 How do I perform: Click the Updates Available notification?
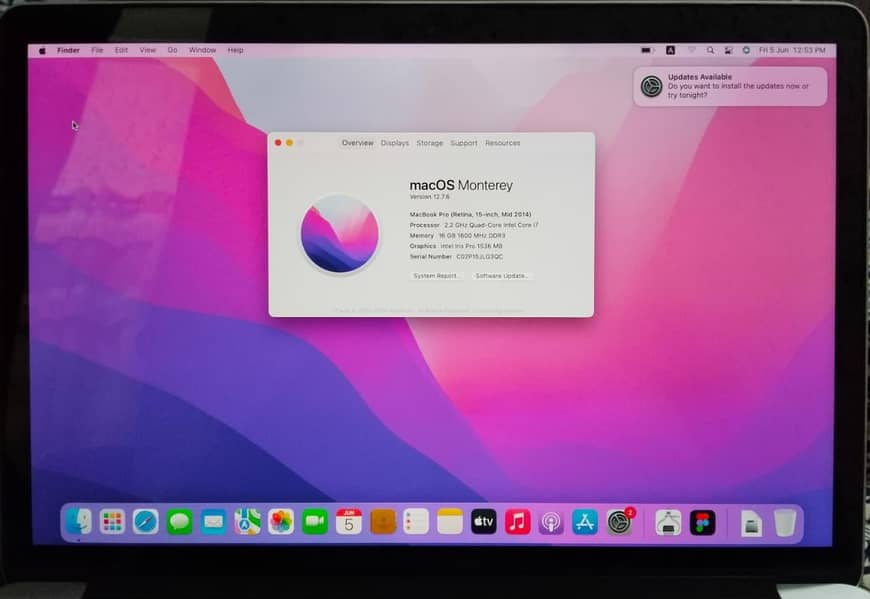point(730,86)
